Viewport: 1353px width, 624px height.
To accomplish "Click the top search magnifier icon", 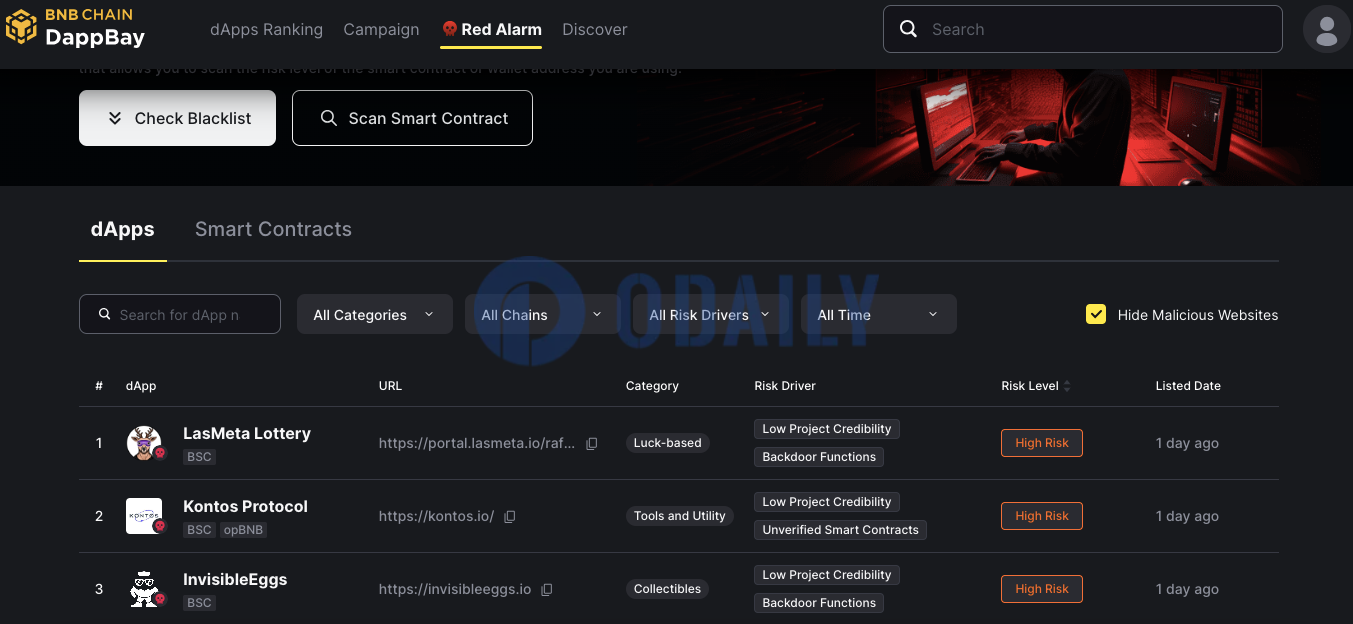I will pos(908,29).
